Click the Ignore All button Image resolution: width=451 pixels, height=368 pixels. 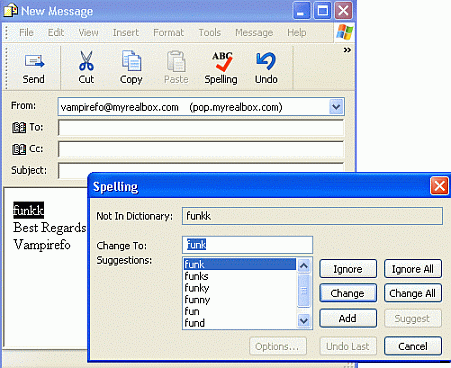pos(413,269)
